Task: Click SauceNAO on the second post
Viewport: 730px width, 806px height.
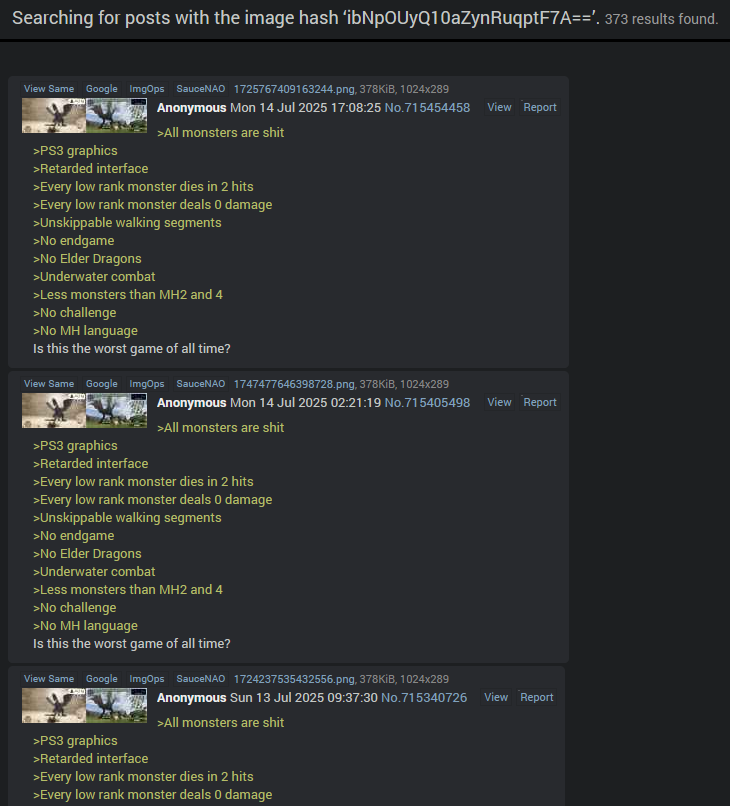Action: pos(200,384)
